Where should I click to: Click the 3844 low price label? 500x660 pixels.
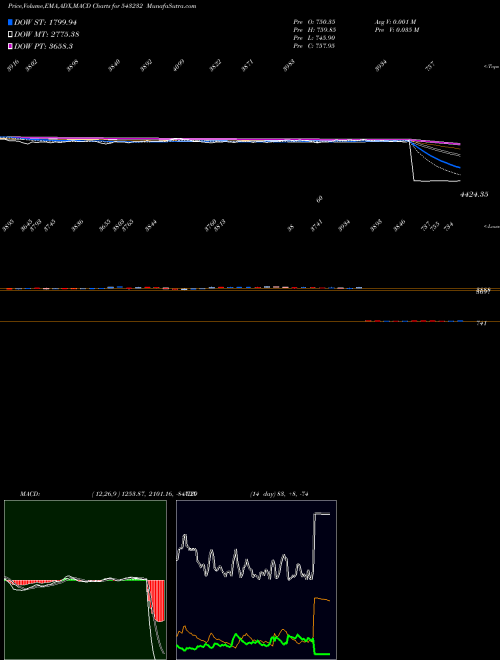click(151, 226)
